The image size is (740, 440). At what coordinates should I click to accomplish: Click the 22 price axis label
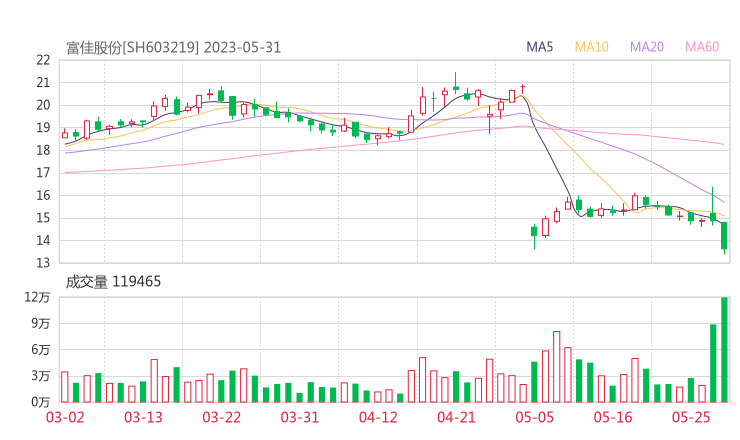(43, 60)
